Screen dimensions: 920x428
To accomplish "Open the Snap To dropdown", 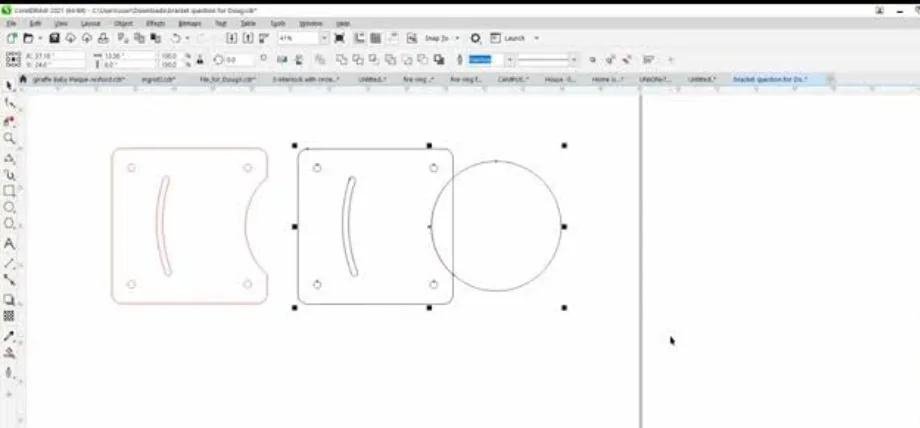I will click(x=442, y=38).
